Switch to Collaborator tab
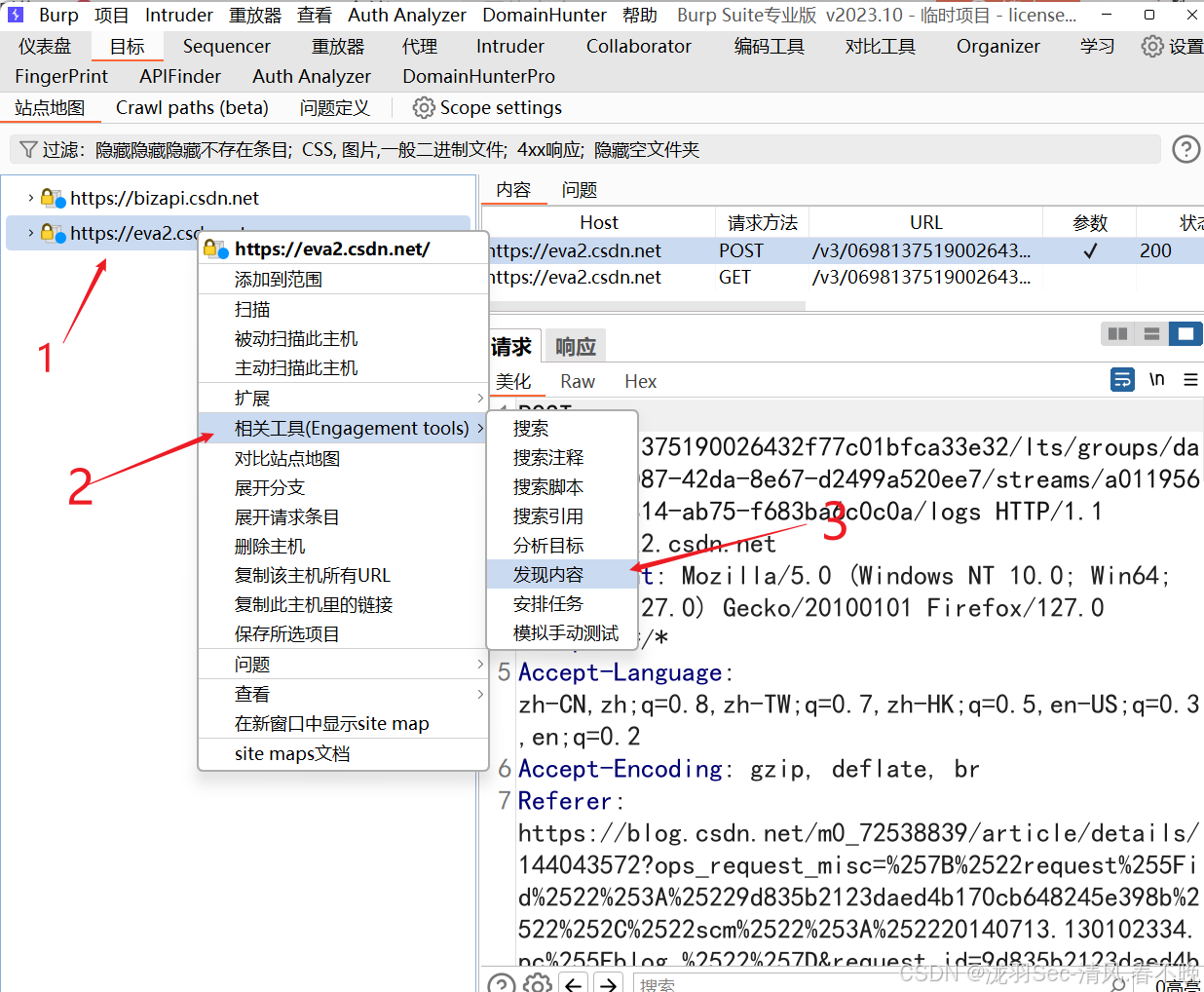The height and width of the screenshot is (992, 1204). click(x=638, y=46)
